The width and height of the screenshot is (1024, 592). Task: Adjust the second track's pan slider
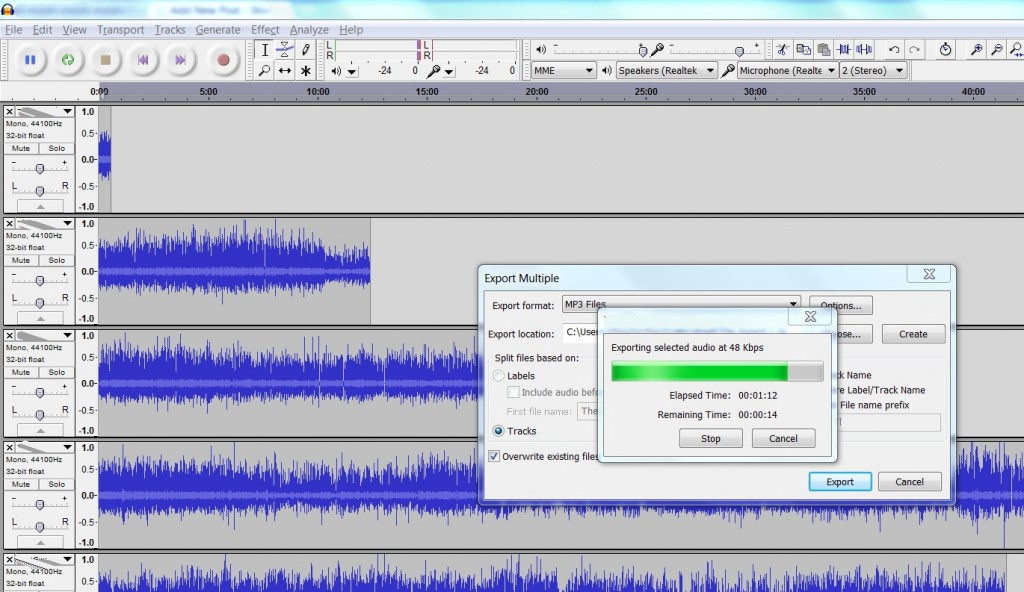pyautogui.click(x=40, y=303)
